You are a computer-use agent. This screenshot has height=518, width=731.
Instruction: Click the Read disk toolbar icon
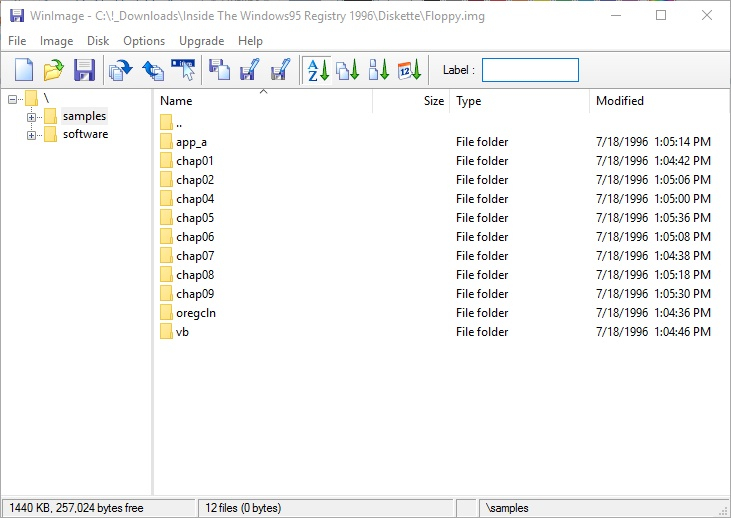tap(121, 70)
